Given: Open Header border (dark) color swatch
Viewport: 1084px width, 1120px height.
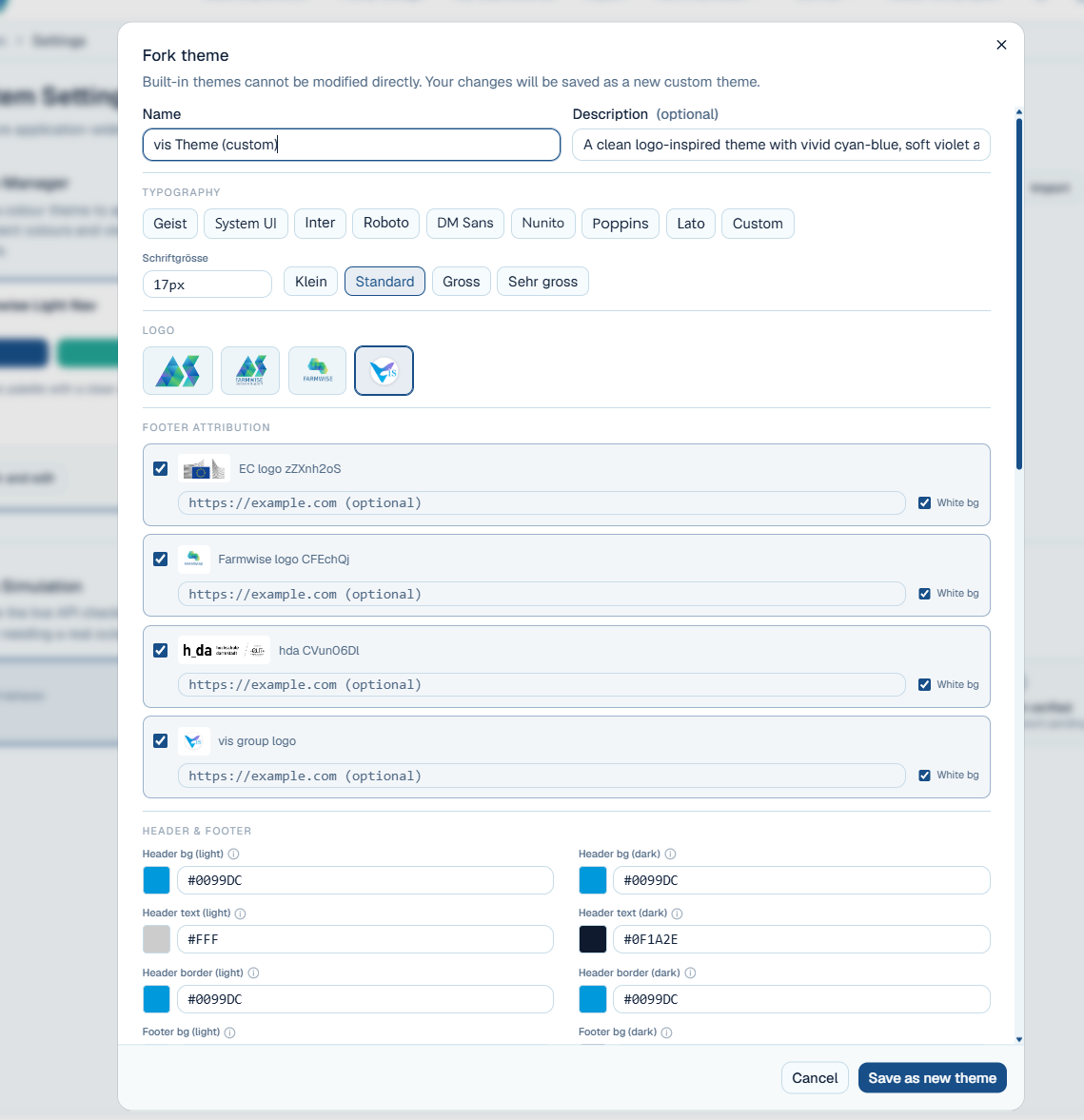Looking at the screenshot, I should click(592, 999).
